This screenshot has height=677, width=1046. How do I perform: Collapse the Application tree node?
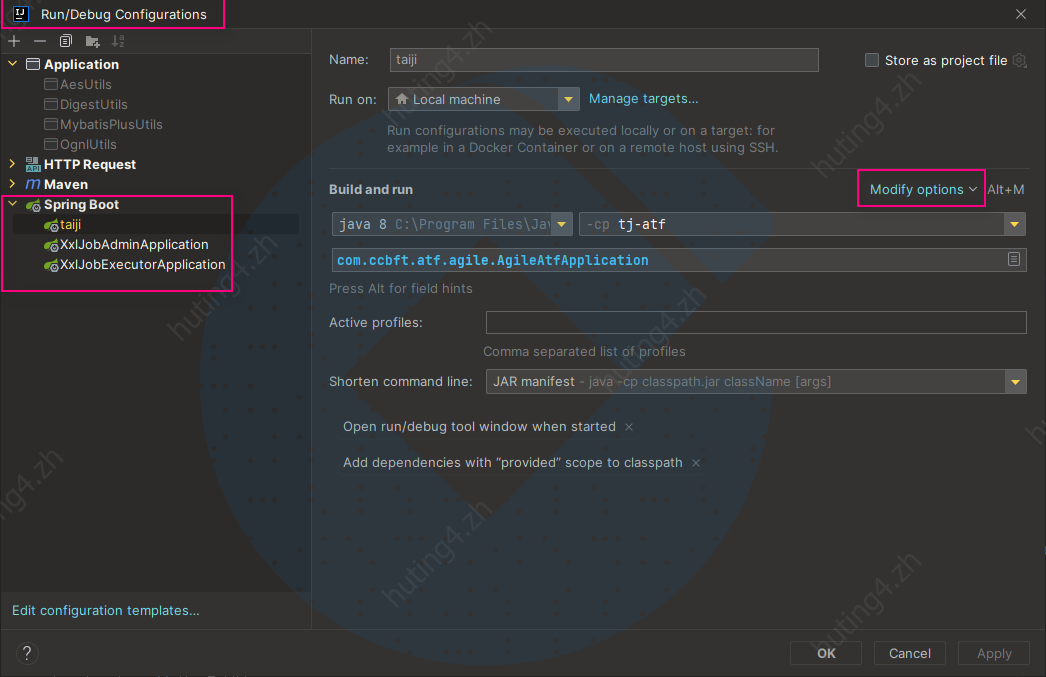(x=13, y=63)
